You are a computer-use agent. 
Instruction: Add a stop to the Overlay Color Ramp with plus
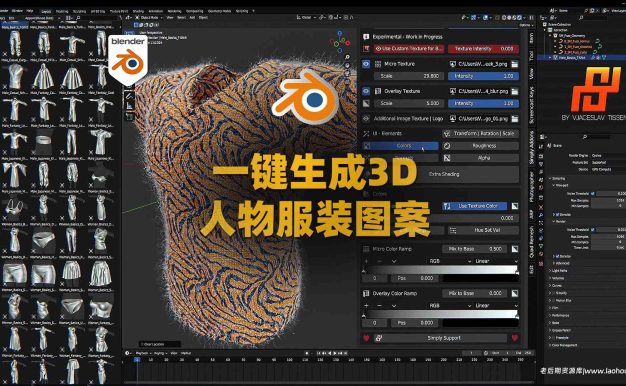[366, 305]
